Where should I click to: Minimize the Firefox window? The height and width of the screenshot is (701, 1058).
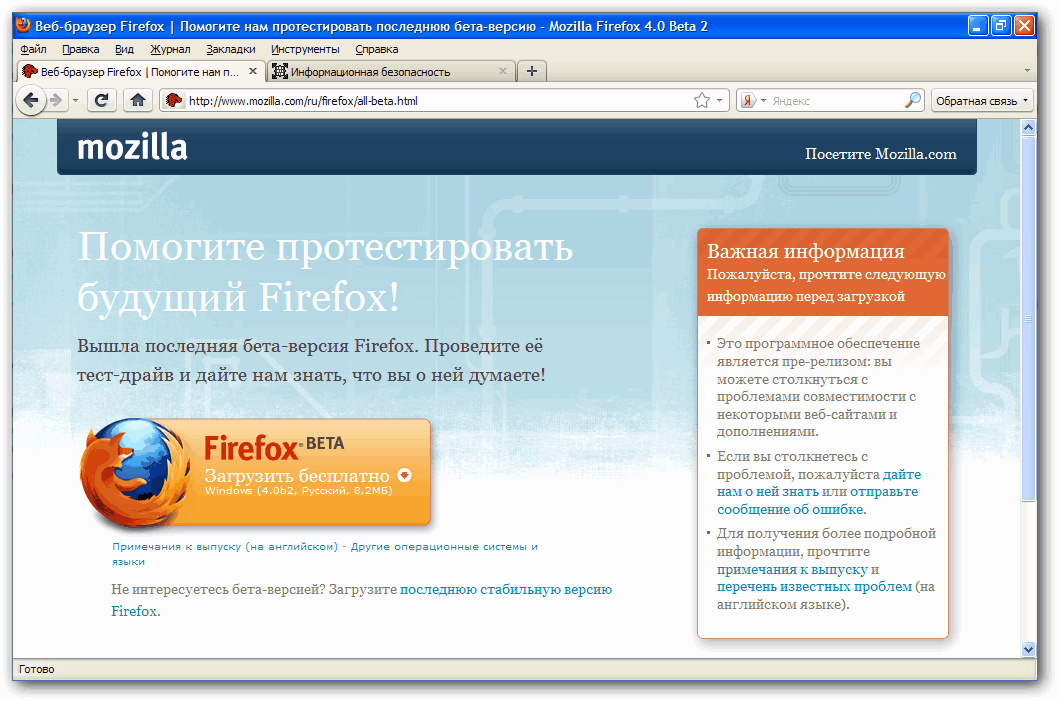(x=978, y=26)
